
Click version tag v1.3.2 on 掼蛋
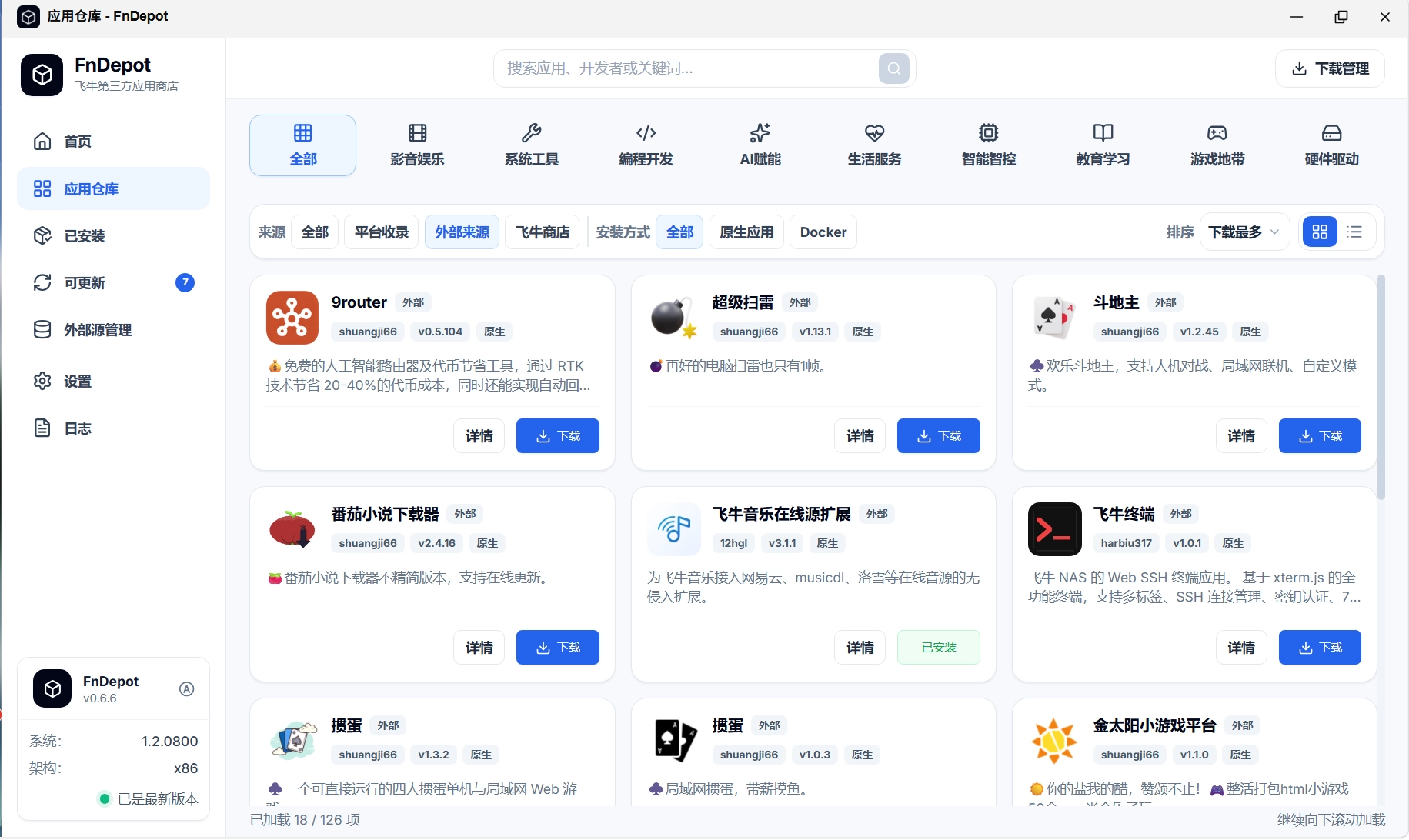tap(433, 755)
